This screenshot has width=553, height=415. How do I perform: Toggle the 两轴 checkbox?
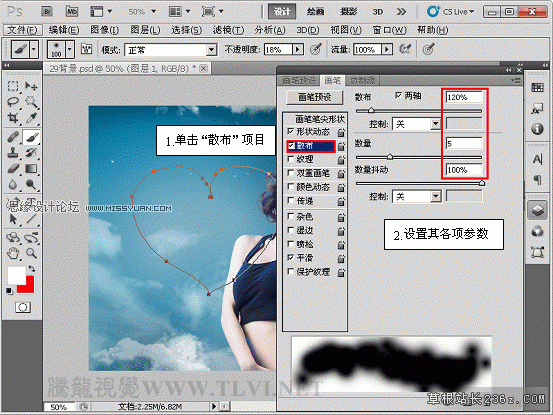point(399,96)
